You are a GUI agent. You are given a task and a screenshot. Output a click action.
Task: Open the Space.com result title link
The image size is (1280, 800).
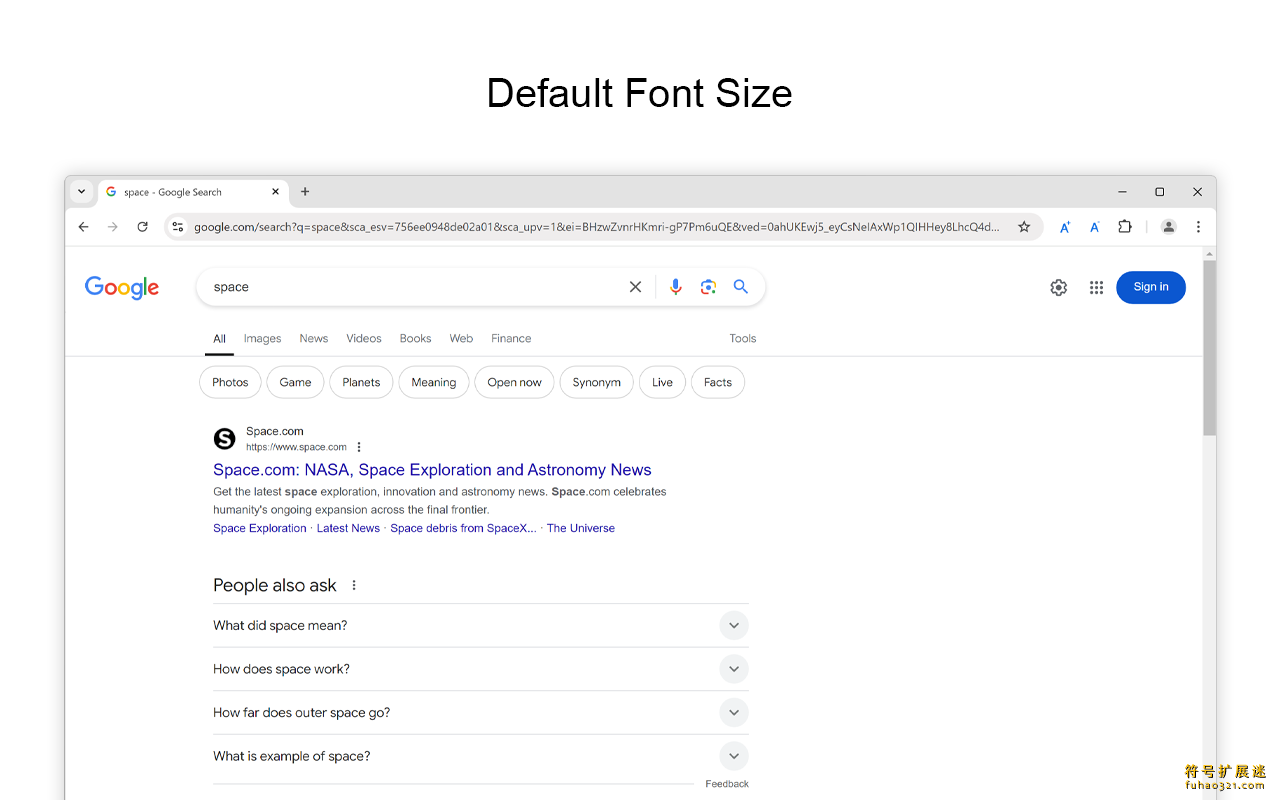point(432,470)
